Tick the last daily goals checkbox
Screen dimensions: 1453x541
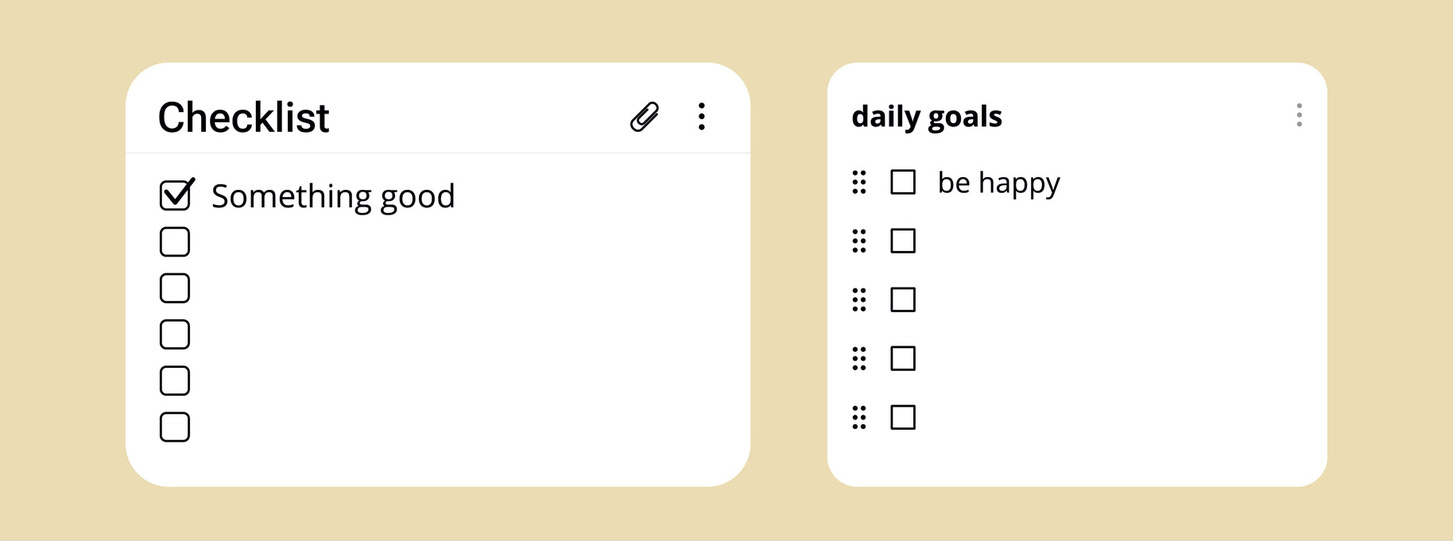(x=903, y=417)
